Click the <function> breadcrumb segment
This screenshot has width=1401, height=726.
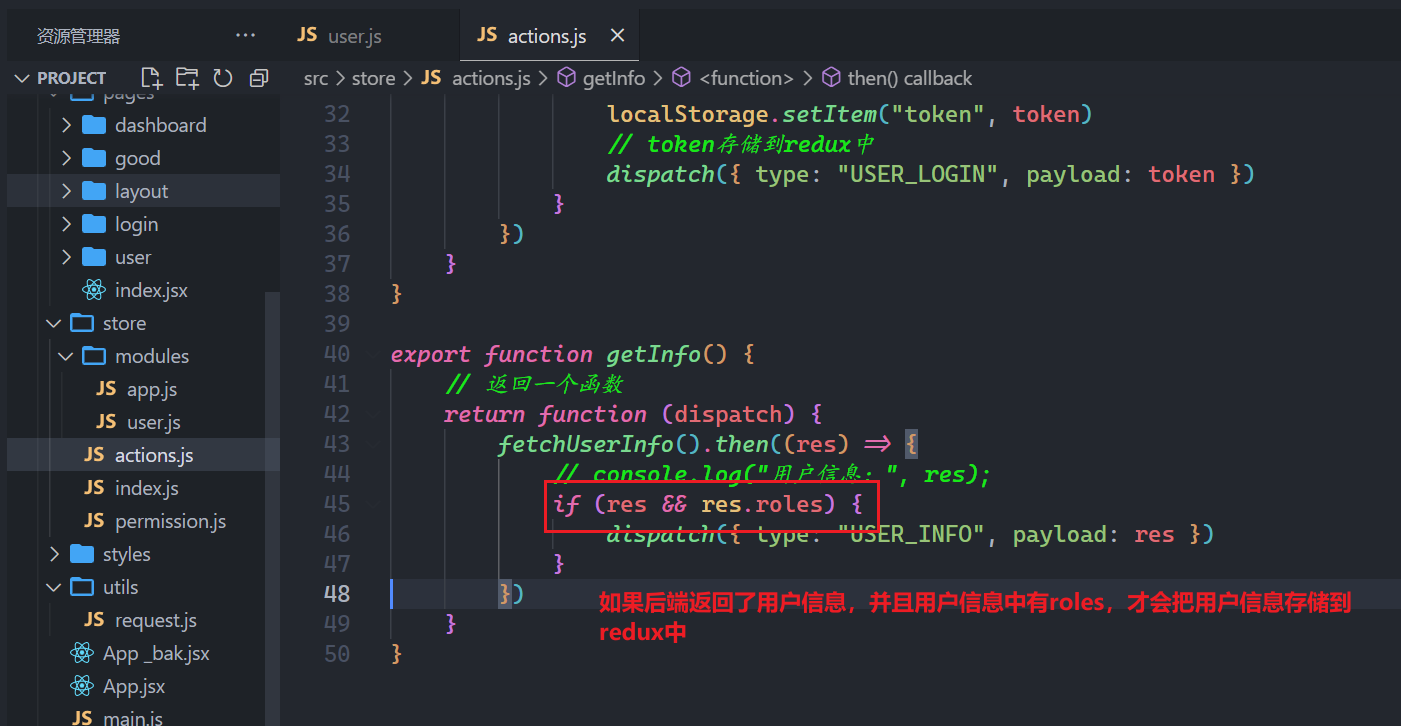pyautogui.click(x=746, y=78)
